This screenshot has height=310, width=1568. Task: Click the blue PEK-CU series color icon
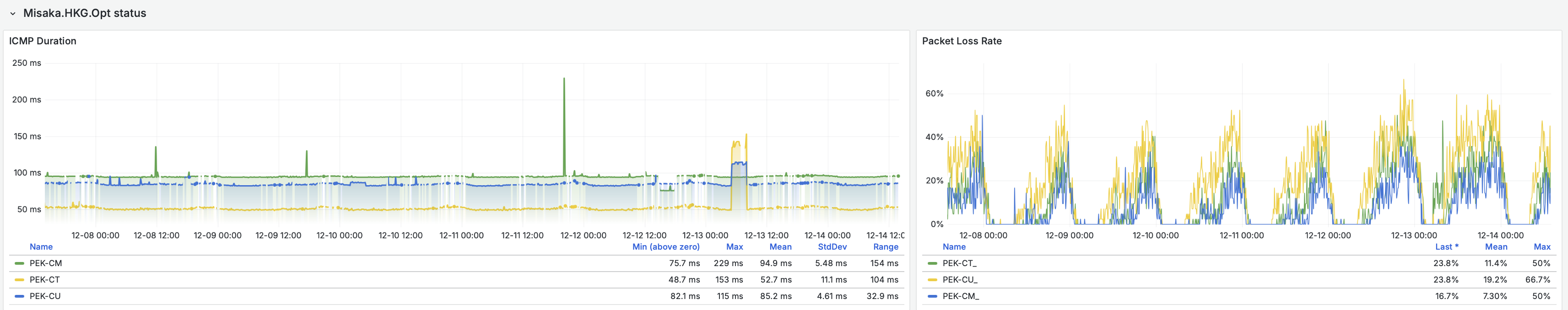pyautogui.click(x=20, y=296)
